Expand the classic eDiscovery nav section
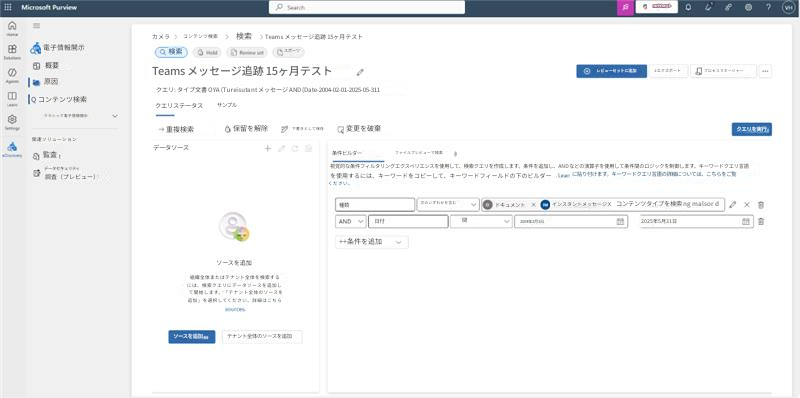Image resolution: width=800 pixels, height=398 pixels. click(115, 116)
